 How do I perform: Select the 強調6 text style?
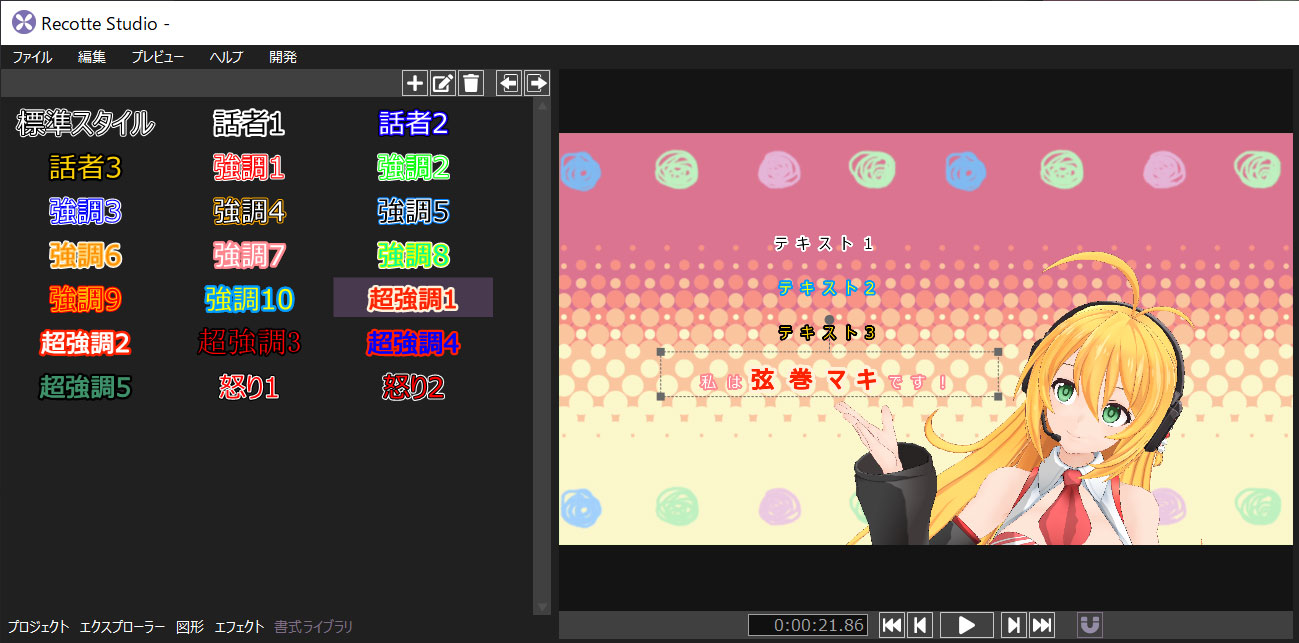point(86,255)
